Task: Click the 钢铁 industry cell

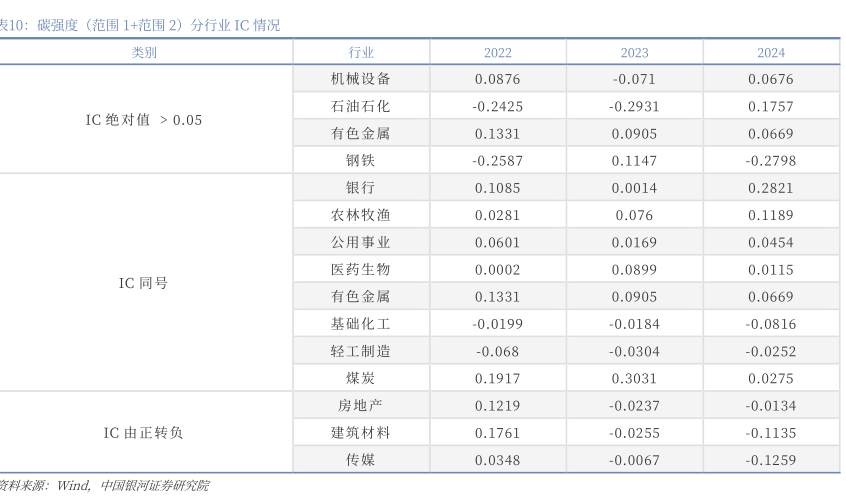Action: (361, 160)
